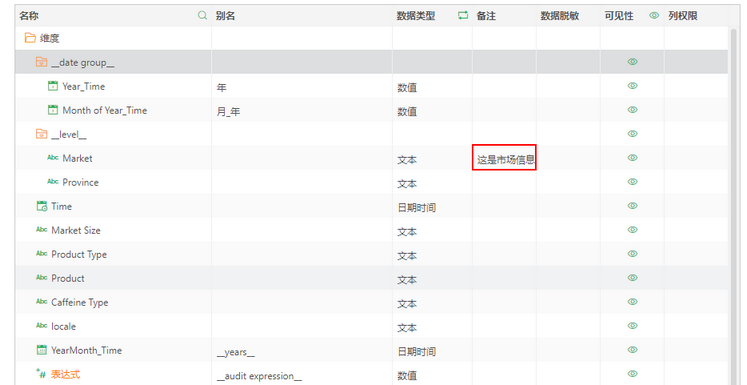Toggle visibility for the __date group__ row
This screenshot has width=747, height=385.
632,61
